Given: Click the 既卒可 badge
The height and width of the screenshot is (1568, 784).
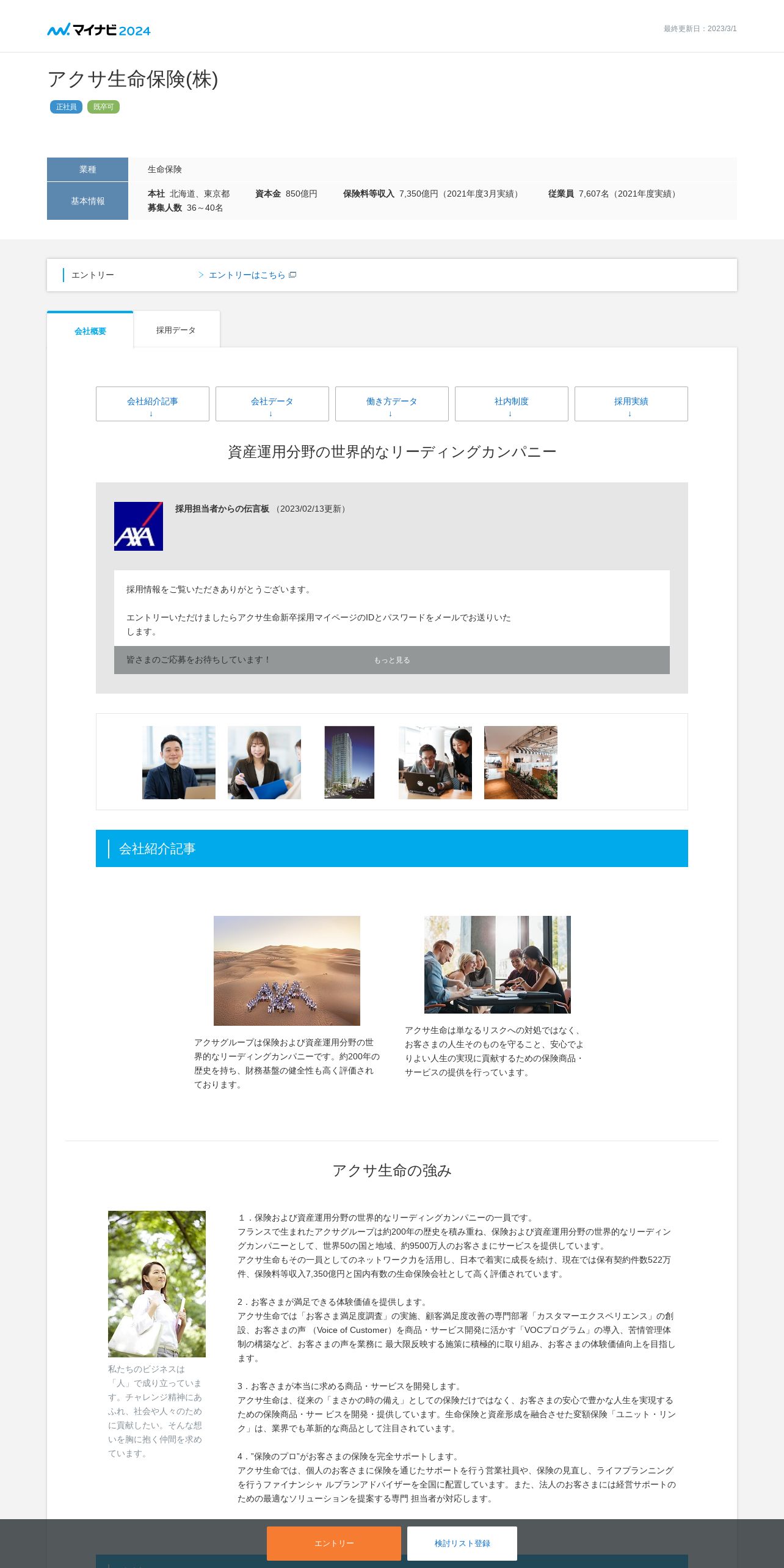Looking at the screenshot, I should point(103,107).
